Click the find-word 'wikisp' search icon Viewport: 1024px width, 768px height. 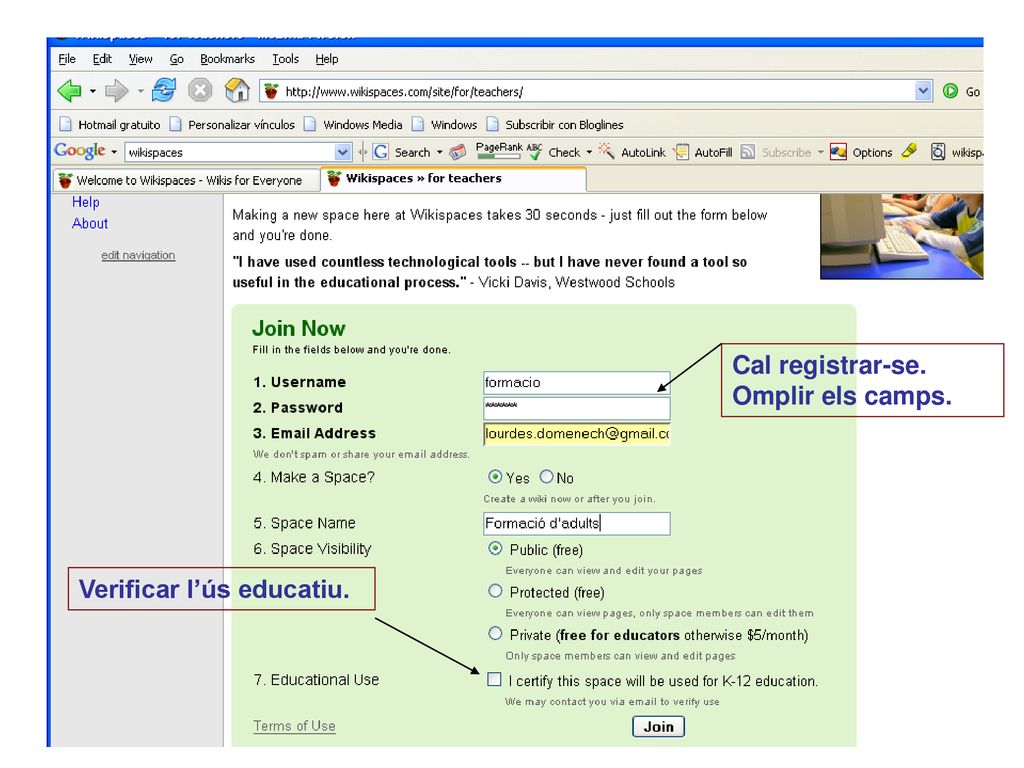[x=938, y=152]
